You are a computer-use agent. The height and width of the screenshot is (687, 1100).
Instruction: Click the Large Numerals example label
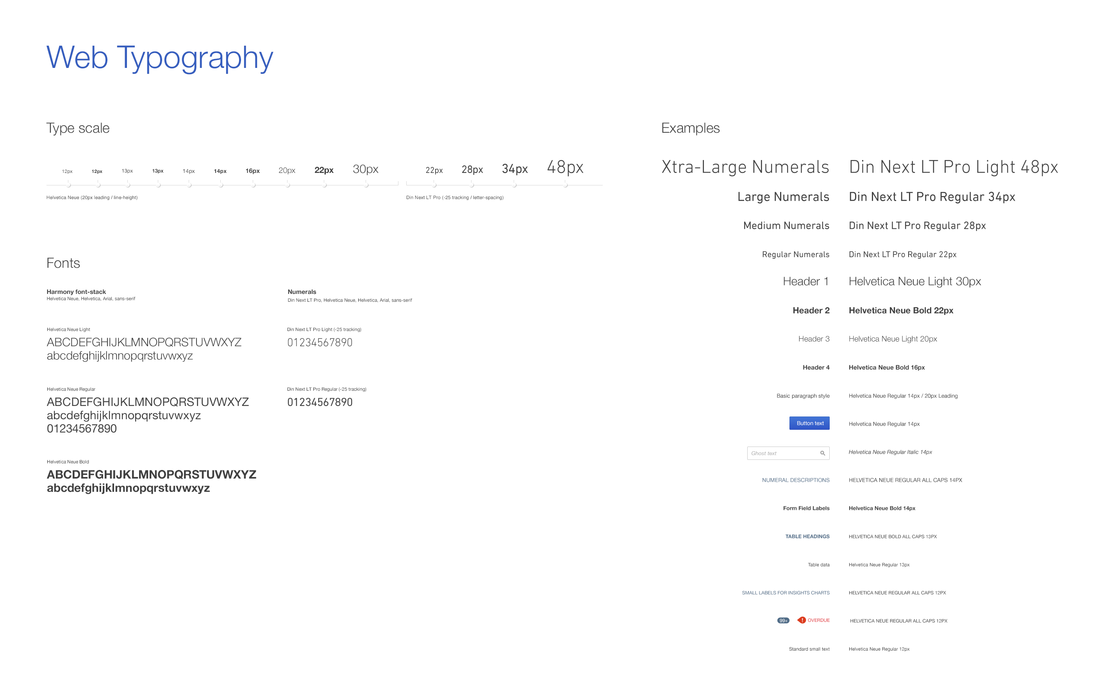[783, 197]
